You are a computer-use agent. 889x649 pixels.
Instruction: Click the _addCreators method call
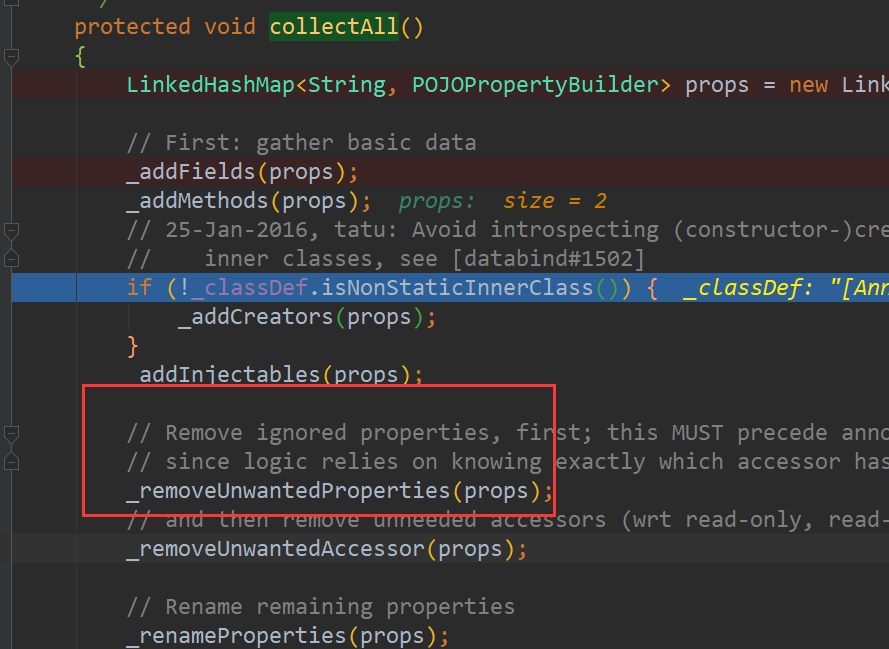[x=255, y=317]
